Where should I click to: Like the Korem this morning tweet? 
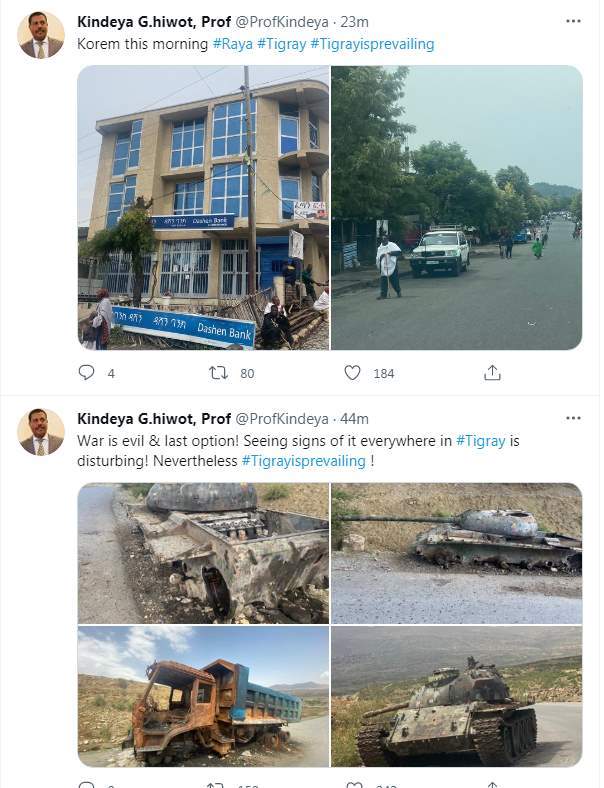click(x=352, y=373)
